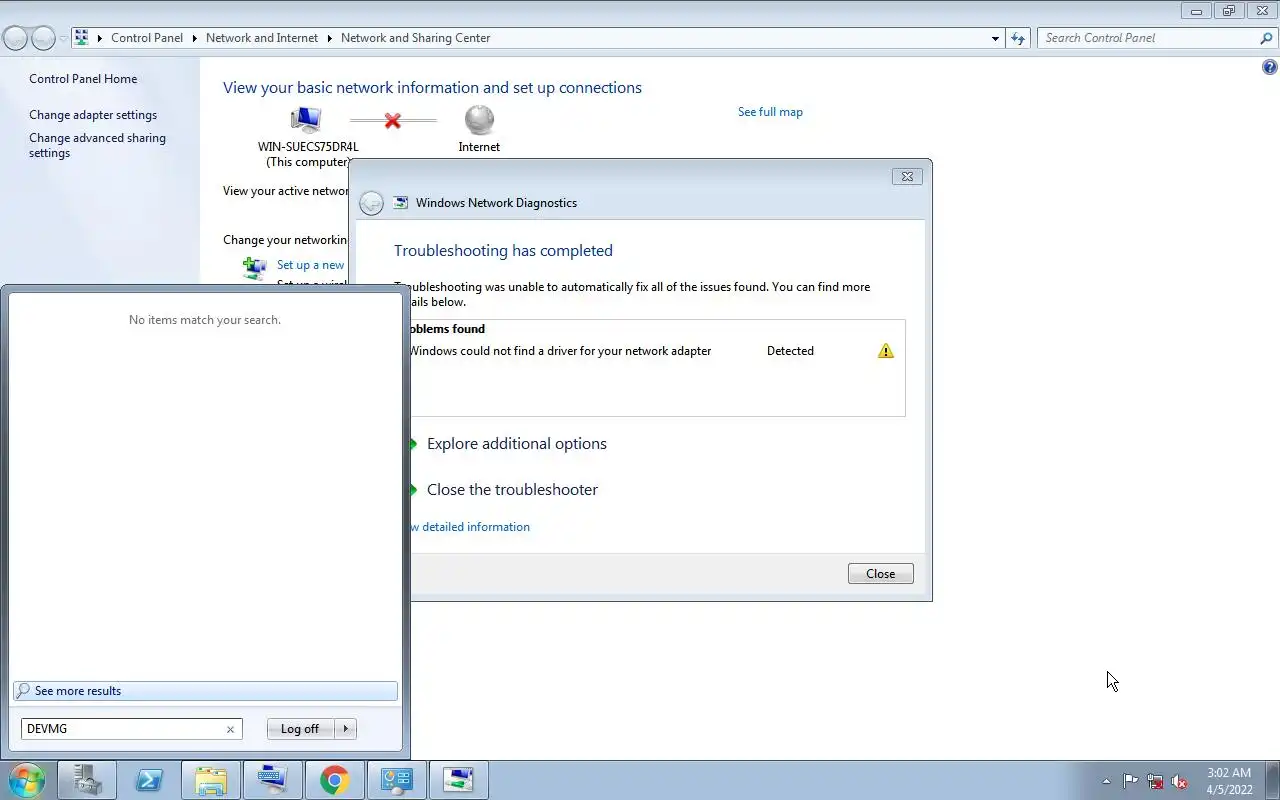Open shutdown options arrow next to Log off
Image resolution: width=1280 pixels, height=800 pixels.
click(345, 729)
